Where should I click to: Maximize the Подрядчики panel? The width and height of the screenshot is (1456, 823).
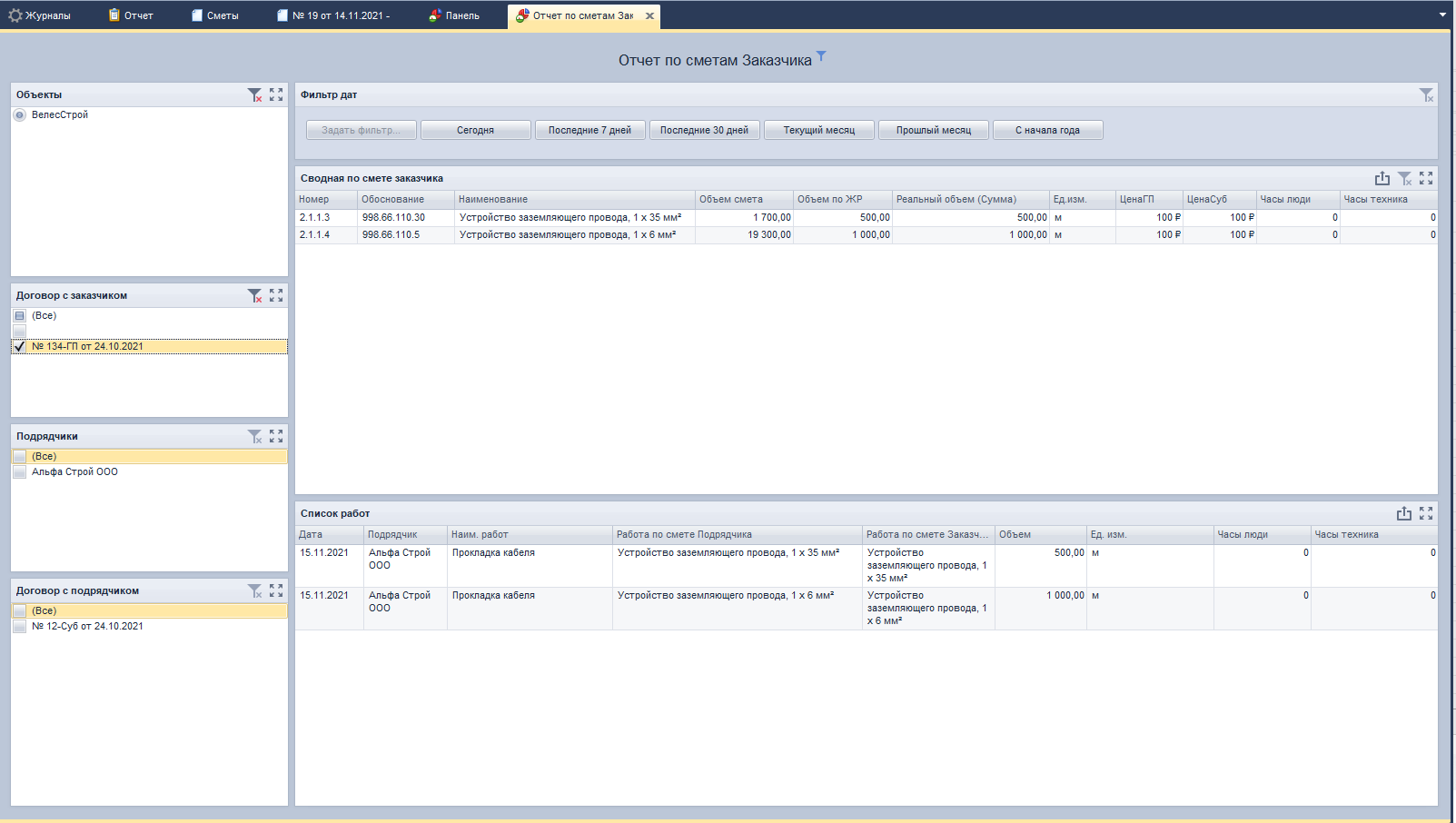(x=276, y=436)
